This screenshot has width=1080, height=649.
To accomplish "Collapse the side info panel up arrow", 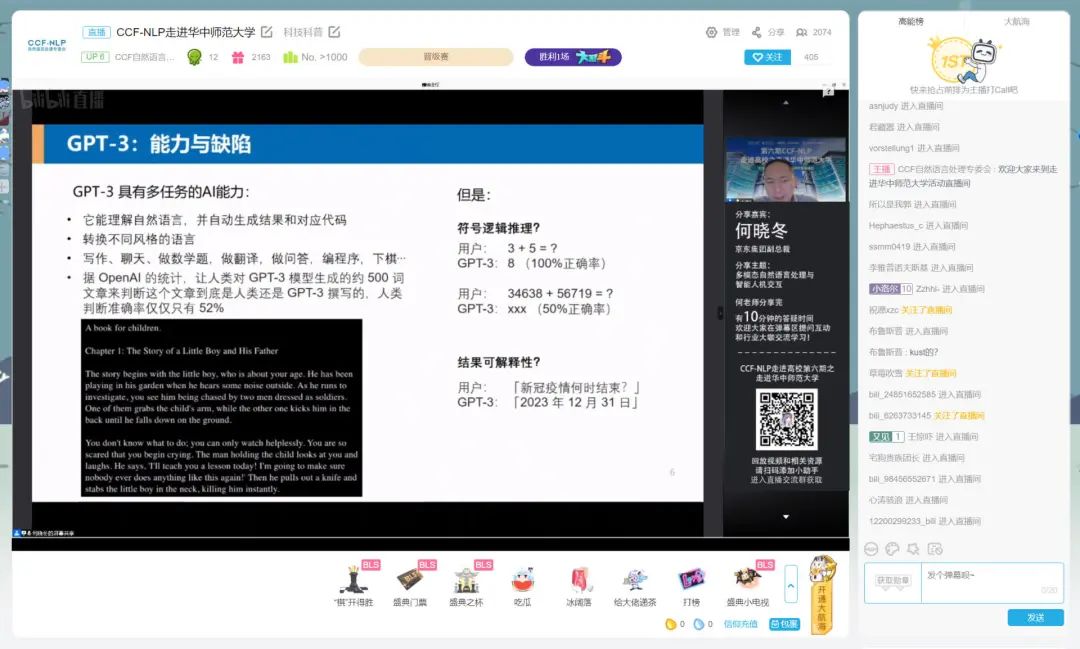I will [786, 103].
